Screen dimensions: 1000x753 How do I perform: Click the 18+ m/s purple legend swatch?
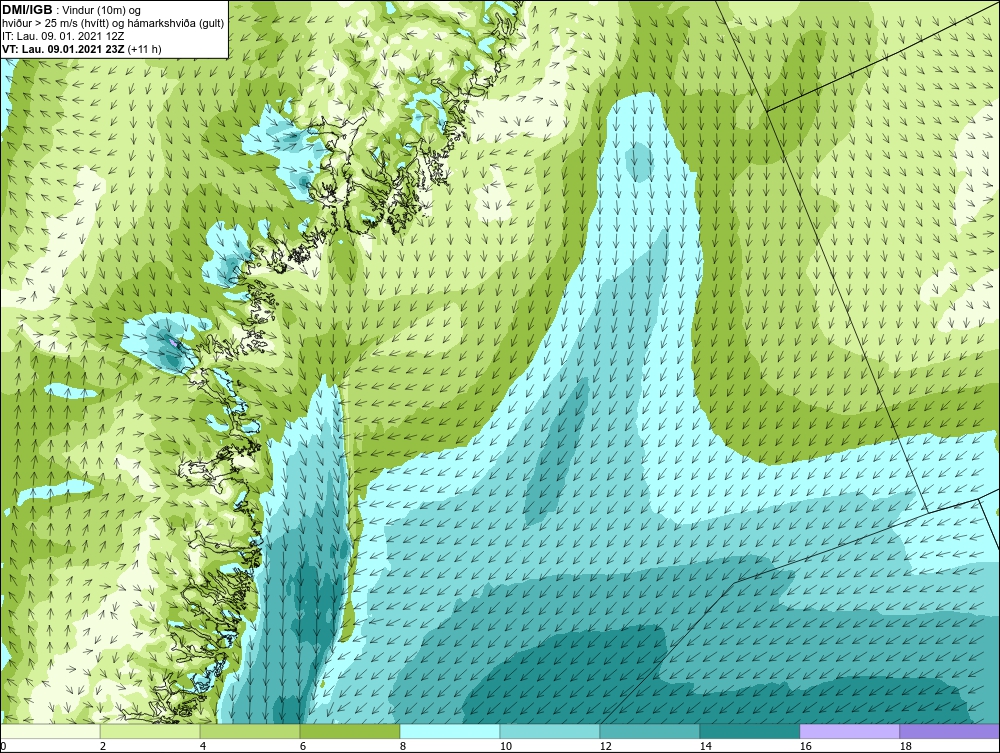949,731
